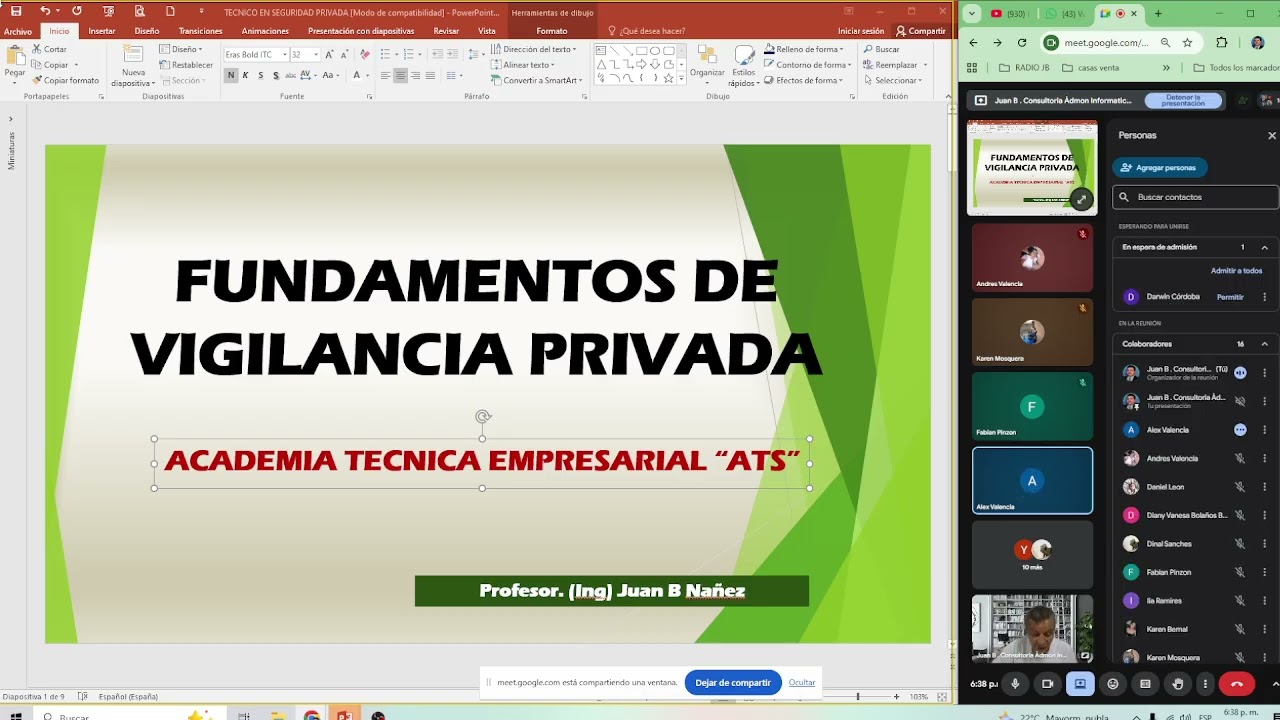
Task: Open the options menu for Daniel Leon
Action: [x=1264, y=487]
